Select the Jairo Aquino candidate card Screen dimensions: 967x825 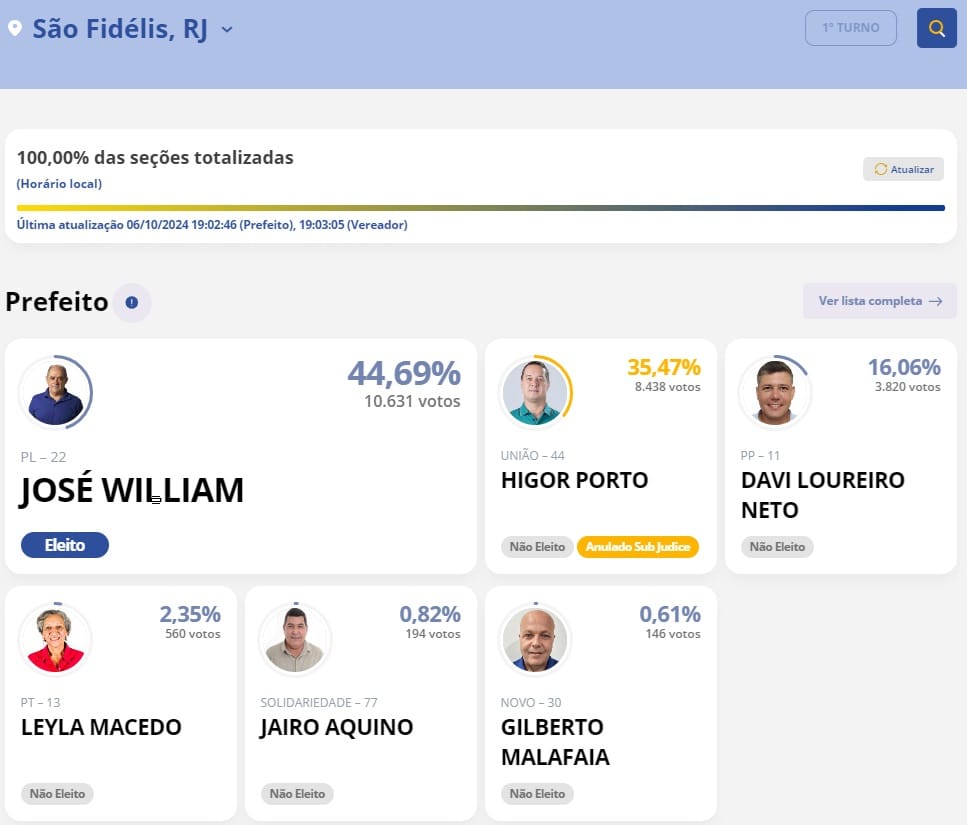pyautogui.click(x=361, y=703)
